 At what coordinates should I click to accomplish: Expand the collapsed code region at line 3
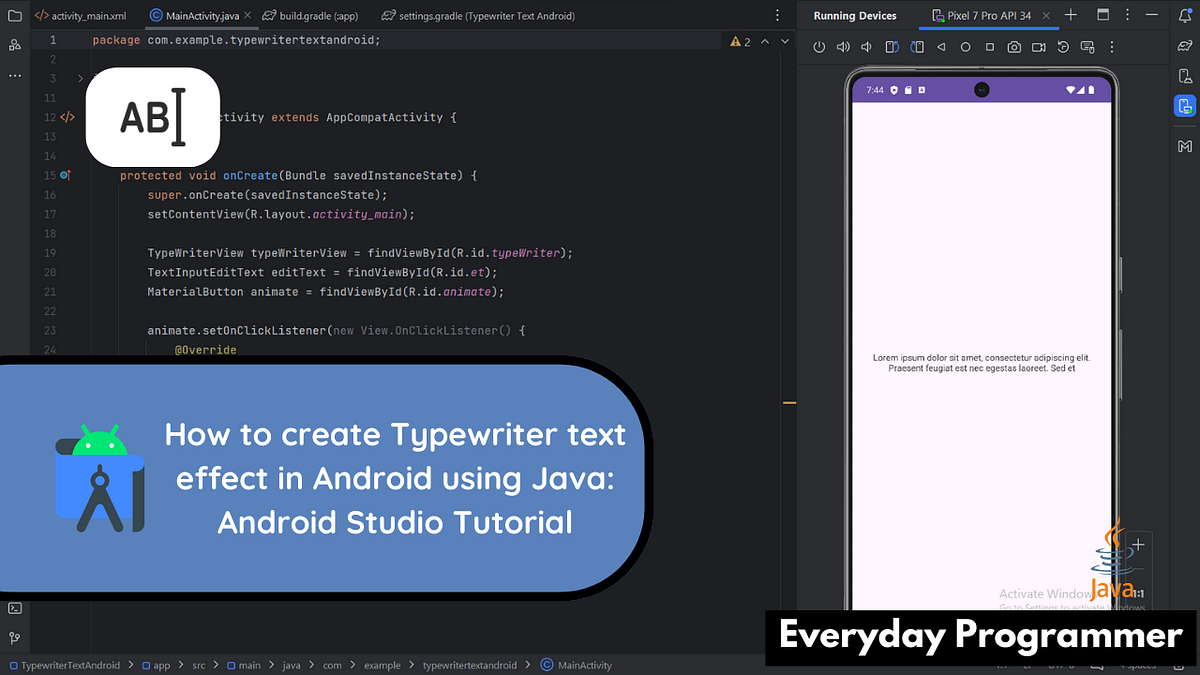80,77
